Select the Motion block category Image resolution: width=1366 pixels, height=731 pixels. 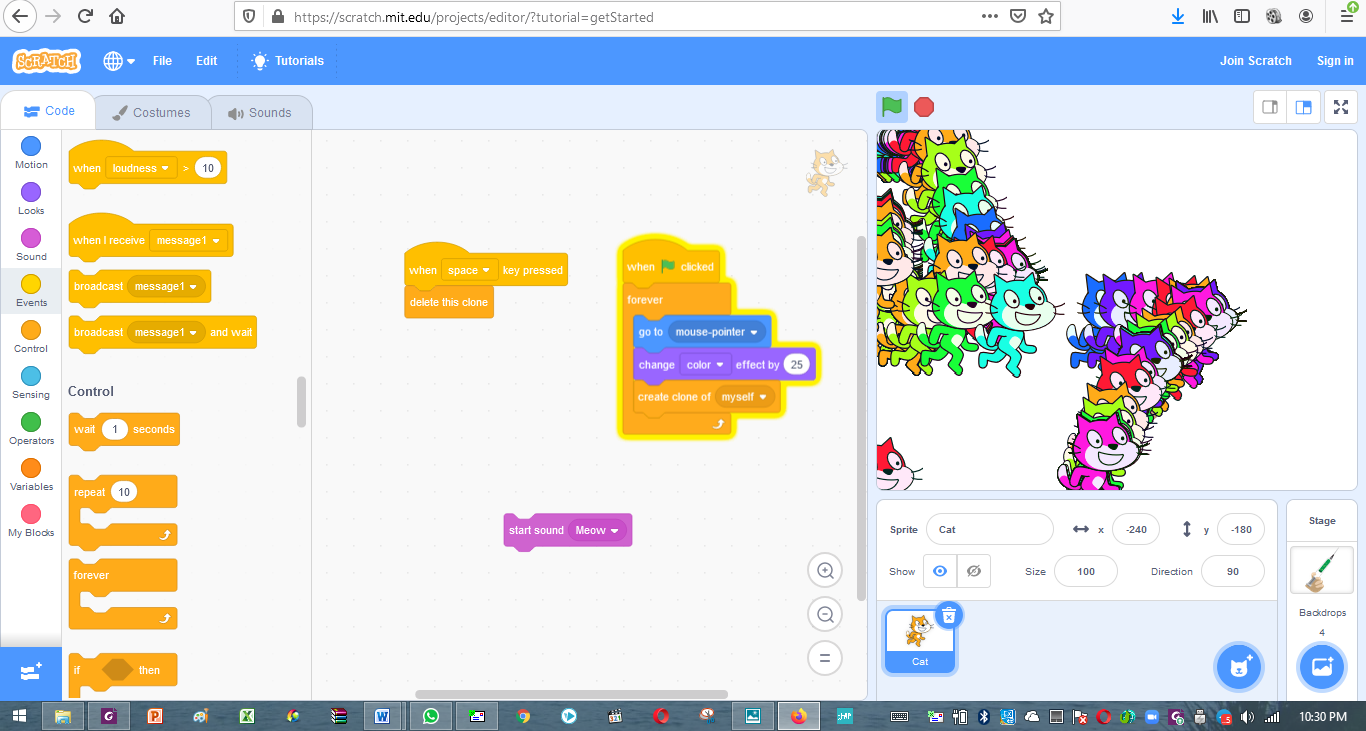(30, 152)
